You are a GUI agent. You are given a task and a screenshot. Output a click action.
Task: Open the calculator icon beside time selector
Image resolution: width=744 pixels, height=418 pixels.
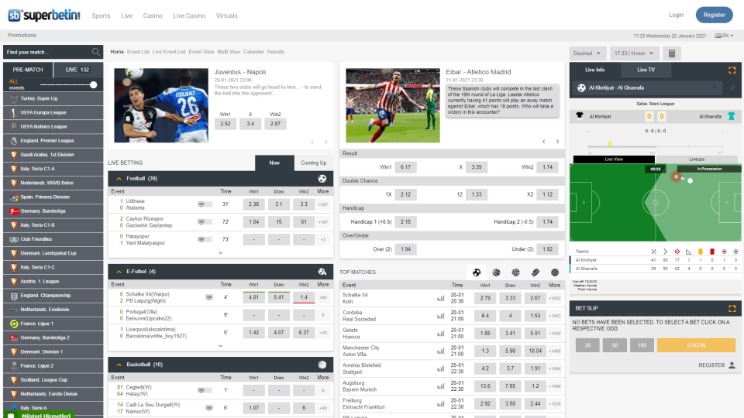pos(671,53)
